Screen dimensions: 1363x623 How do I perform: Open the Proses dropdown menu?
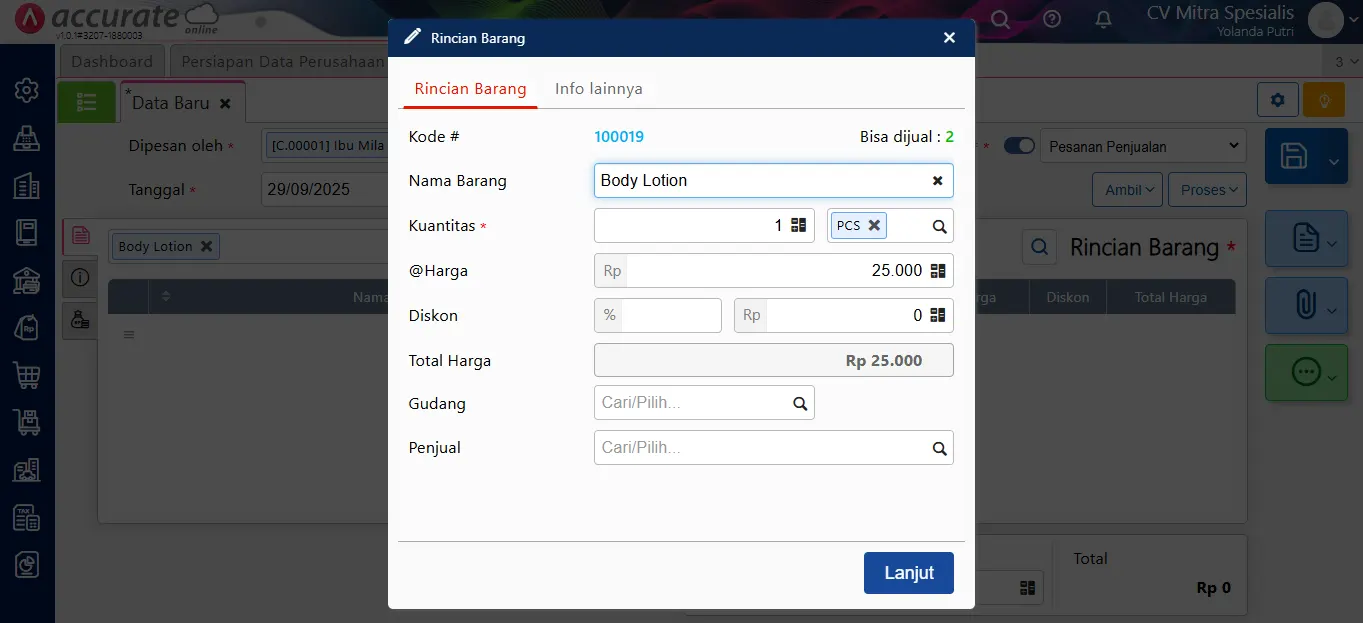click(x=1210, y=190)
